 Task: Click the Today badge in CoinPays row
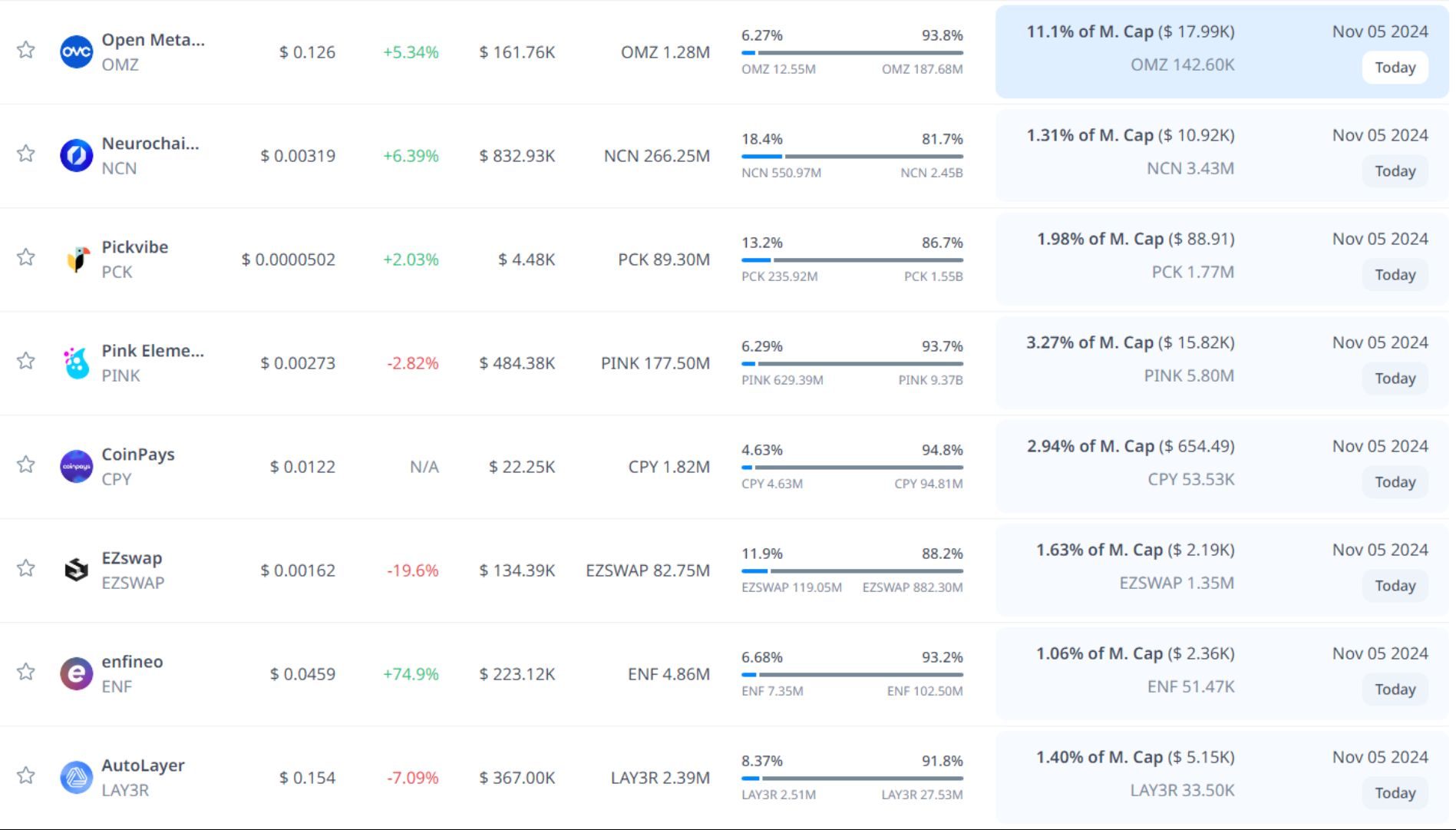[x=1395, y=482]
